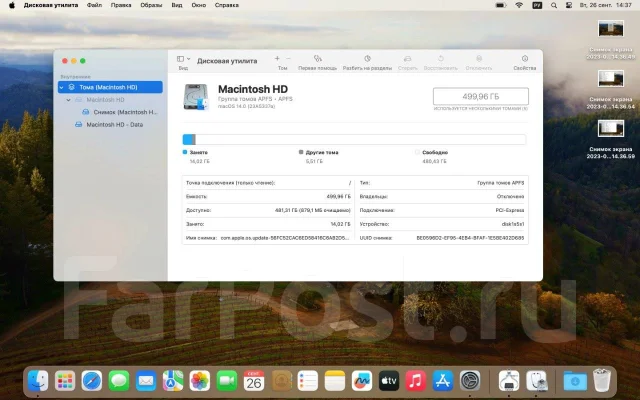Click Disk Utility stethoscope icon in Dock
This screenshot has height=400, width=640.
(x=537, y=380)
